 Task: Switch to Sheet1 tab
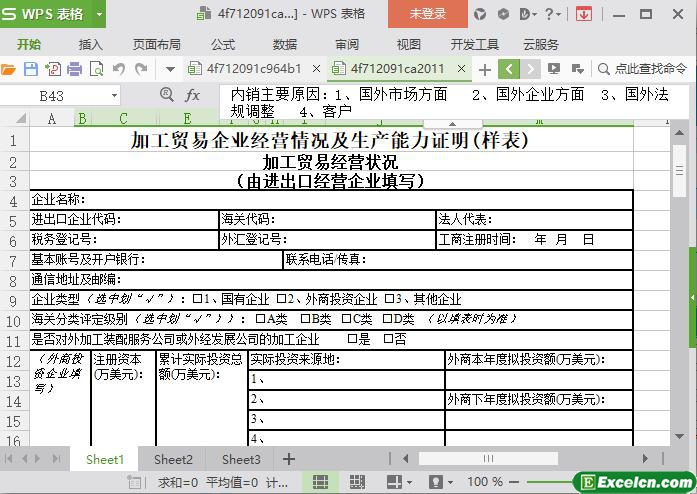(105, 459)
